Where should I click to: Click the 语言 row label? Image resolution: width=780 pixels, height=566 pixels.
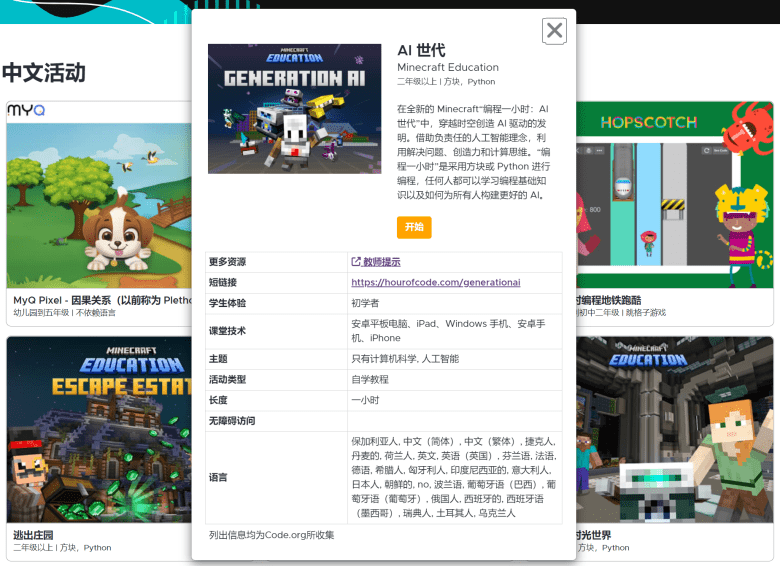click(x=218, y=477)
